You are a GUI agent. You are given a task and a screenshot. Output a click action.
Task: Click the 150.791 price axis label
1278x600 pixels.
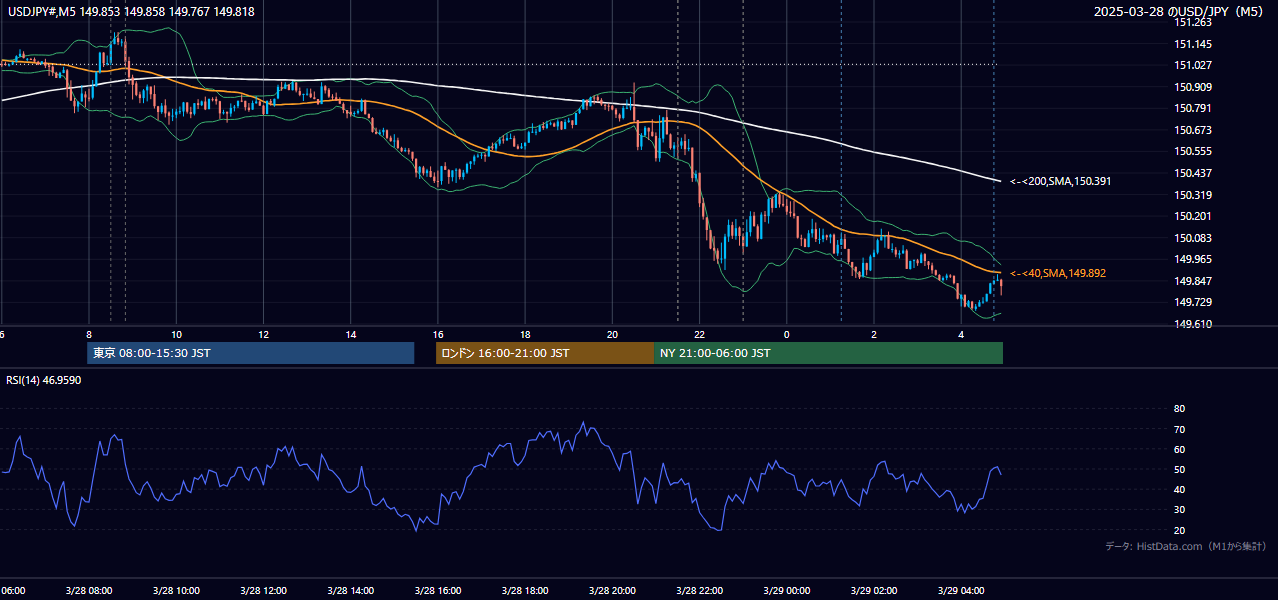click(x=1193, y=109)
